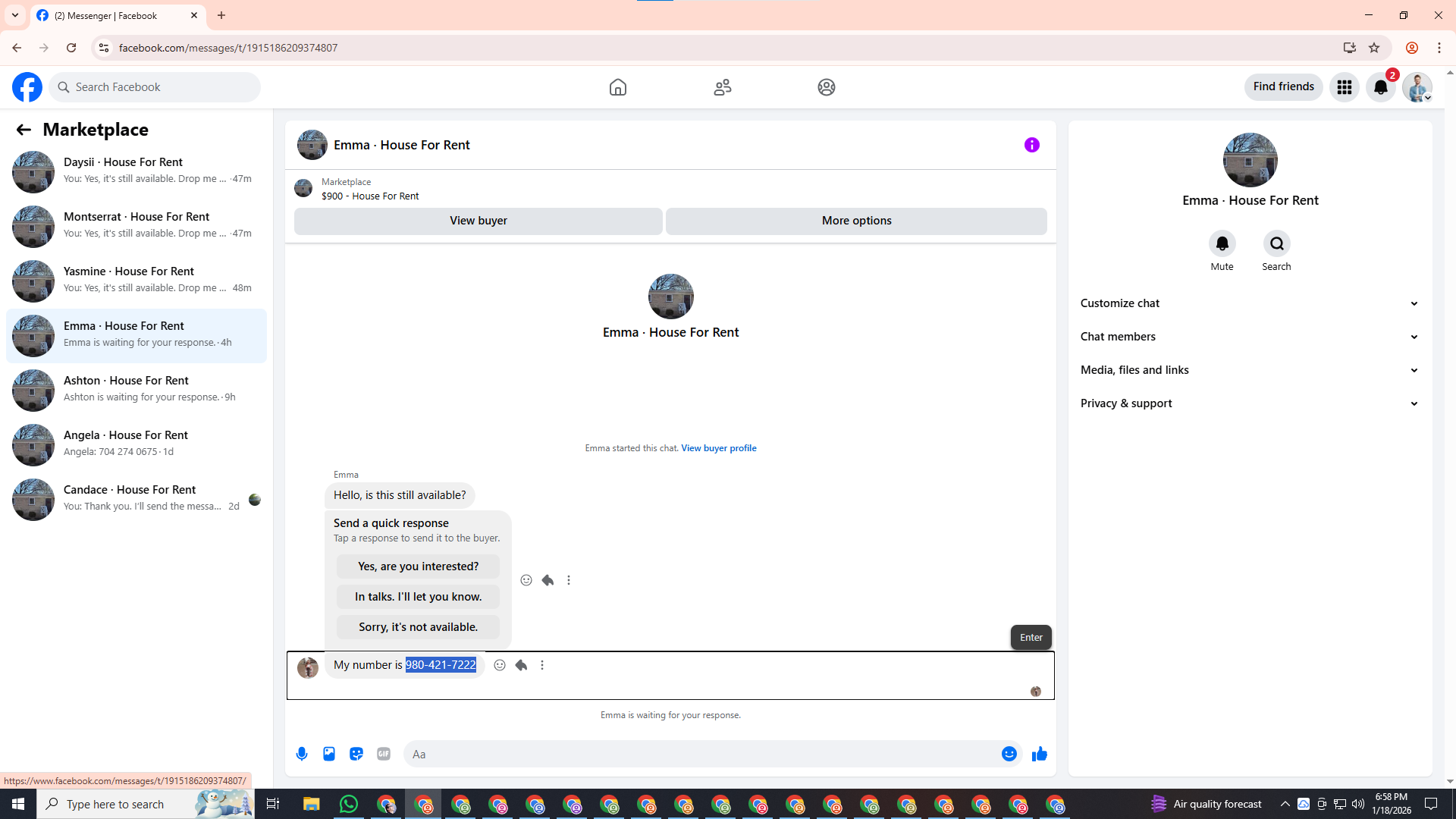
Task: Open the emoji picker in message box
Action: (x=1009, y=754)
